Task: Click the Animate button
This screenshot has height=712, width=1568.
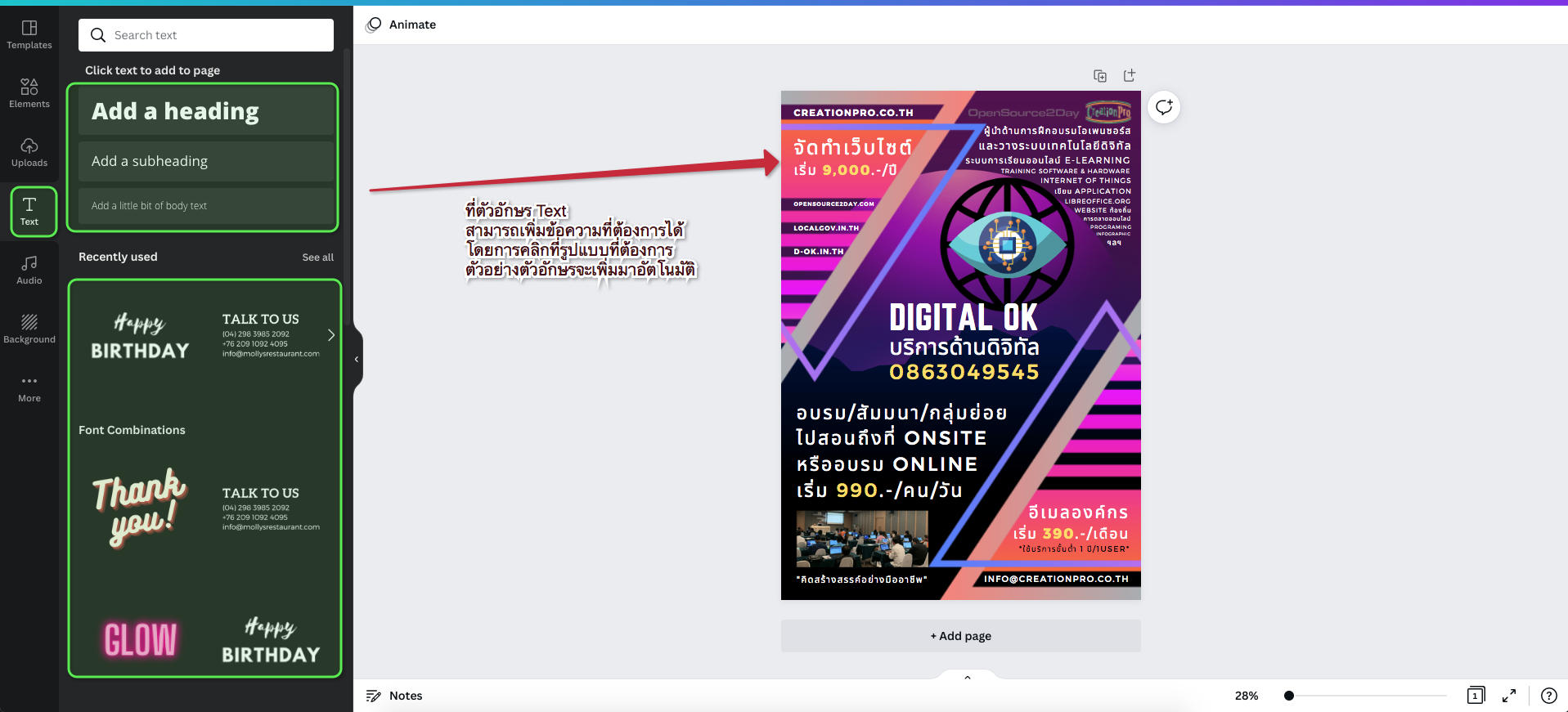Action: (x=402, y=25)
